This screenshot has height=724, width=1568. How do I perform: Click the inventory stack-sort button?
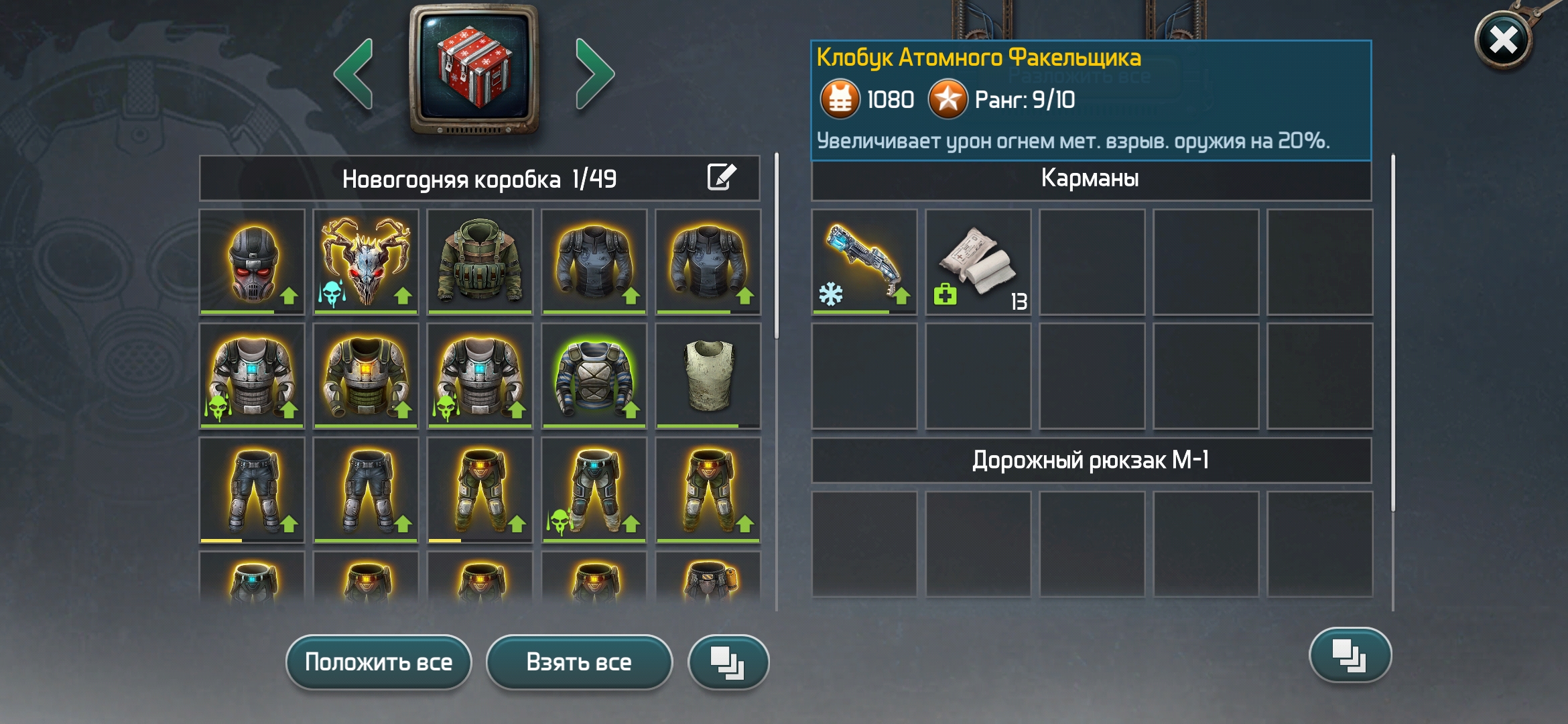click(1350, 655)
